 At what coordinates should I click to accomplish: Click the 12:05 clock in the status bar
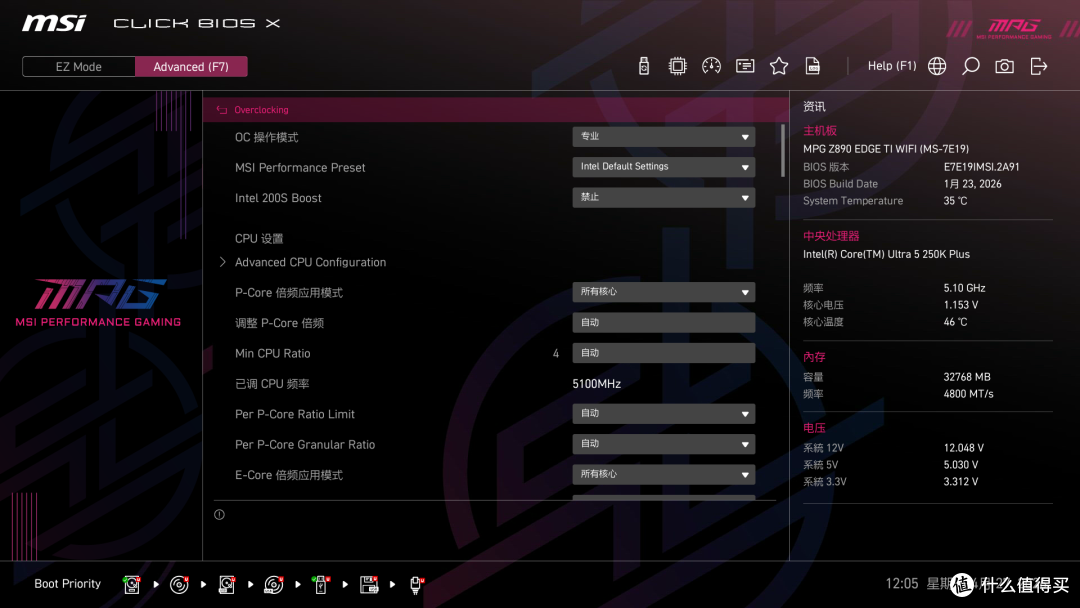[x=902, y=583]
